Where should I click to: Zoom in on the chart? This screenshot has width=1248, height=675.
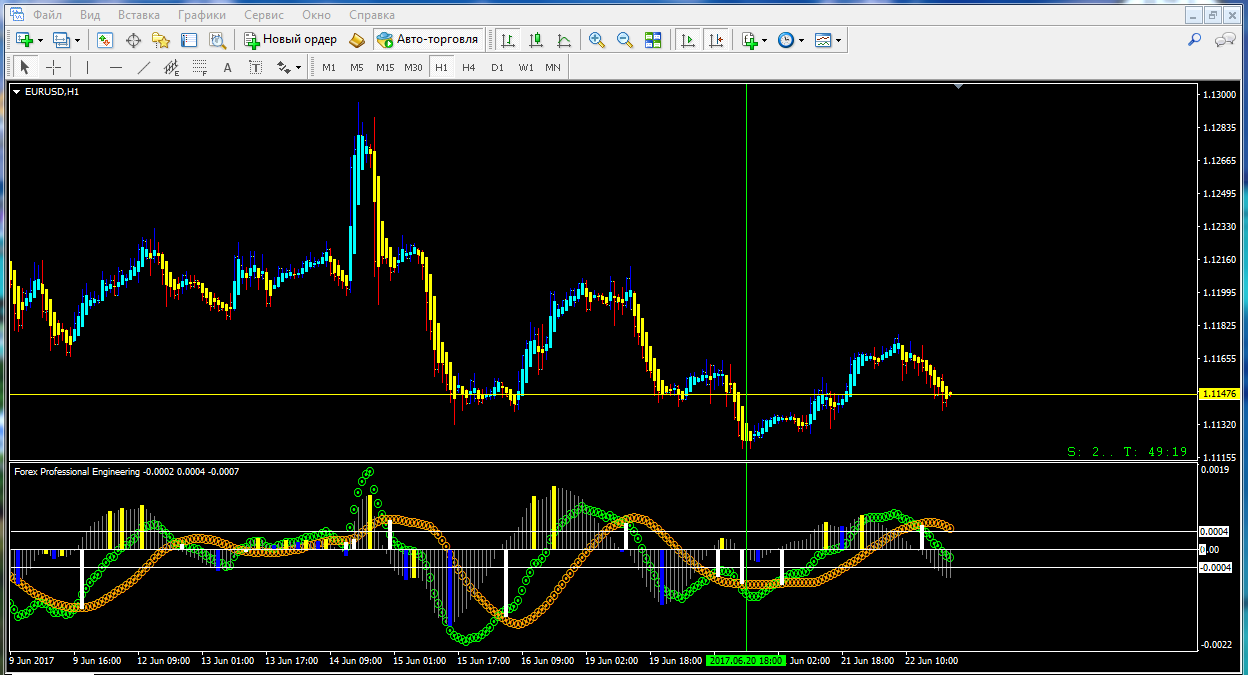click(x=597, y=40)
